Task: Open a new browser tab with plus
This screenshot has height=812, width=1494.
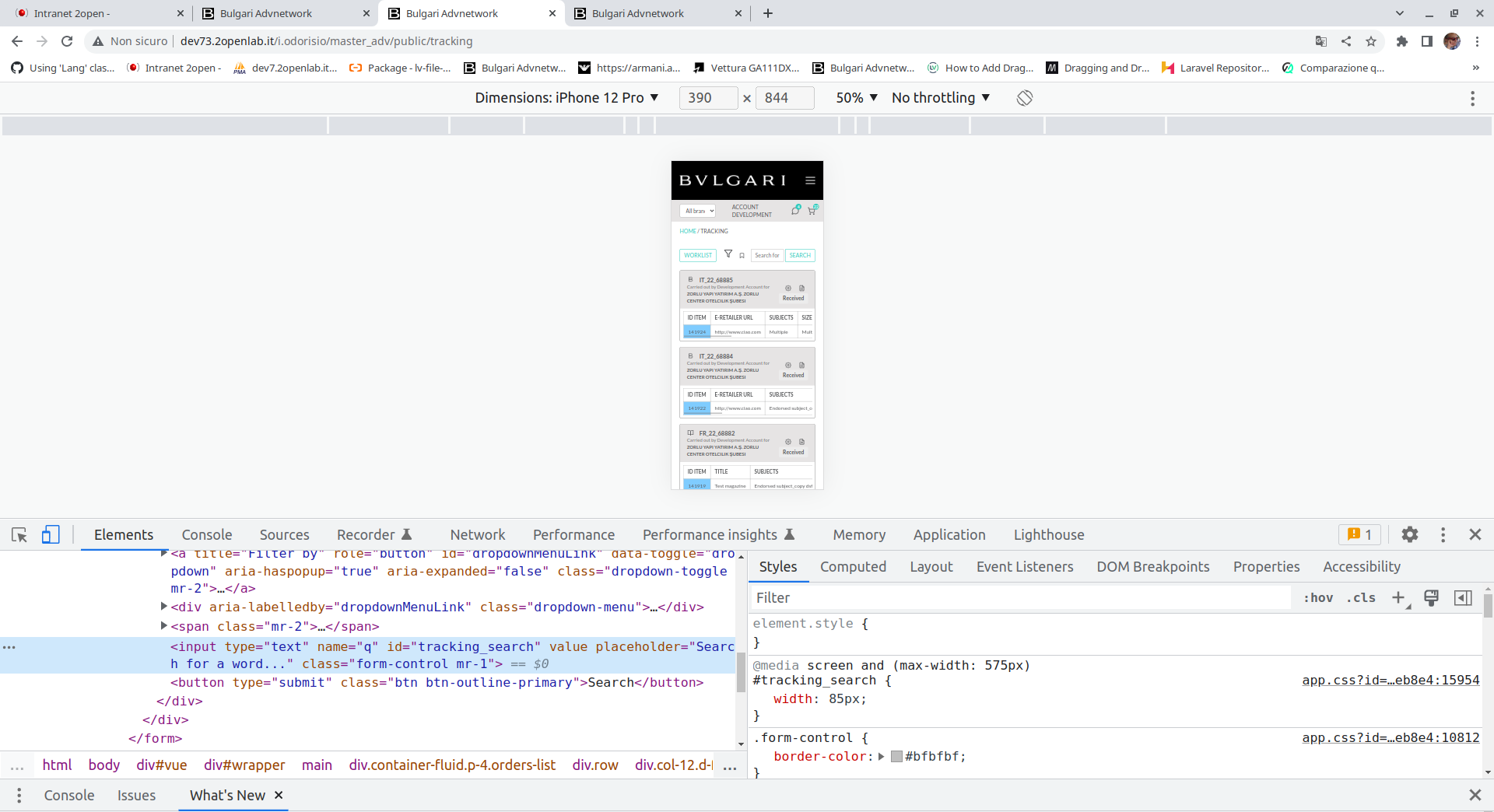Action: tap(768, 13)
